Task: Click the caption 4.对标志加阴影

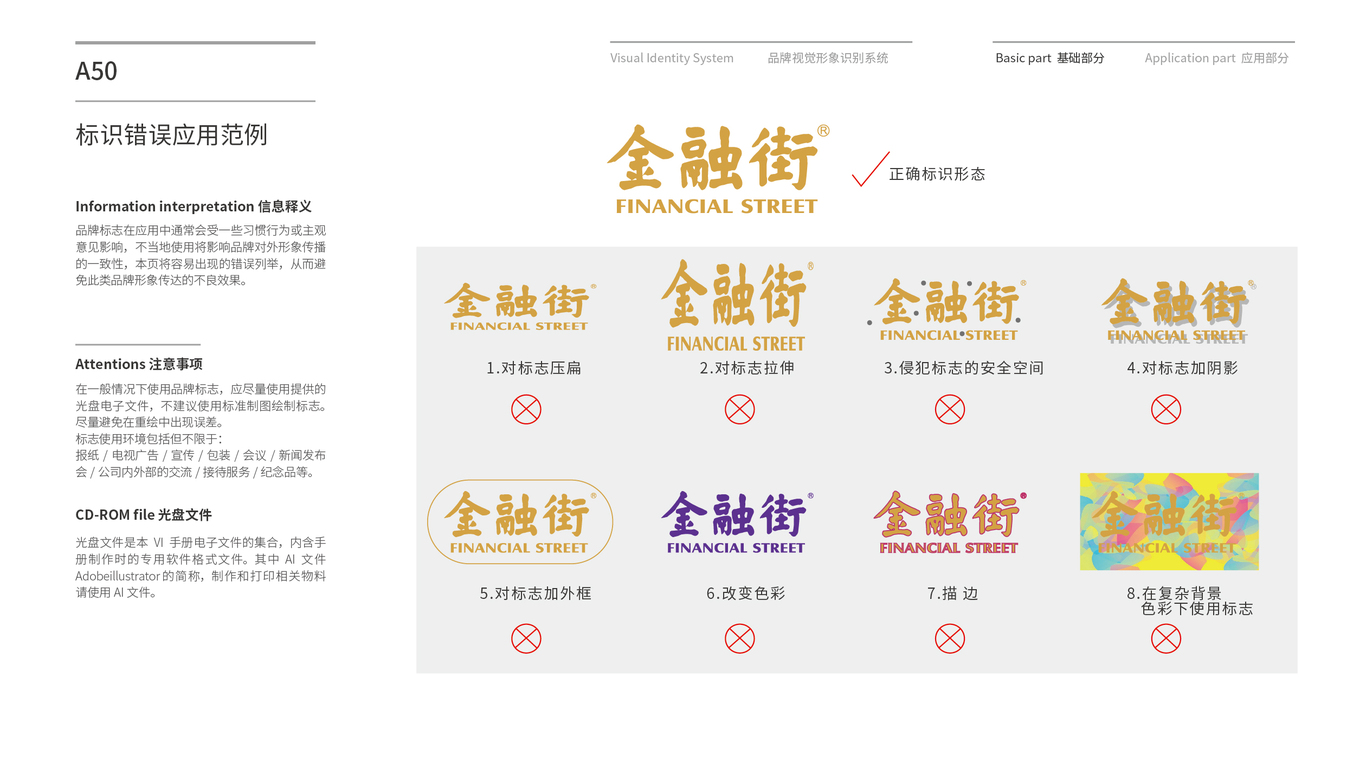Action: (1182, 368)
